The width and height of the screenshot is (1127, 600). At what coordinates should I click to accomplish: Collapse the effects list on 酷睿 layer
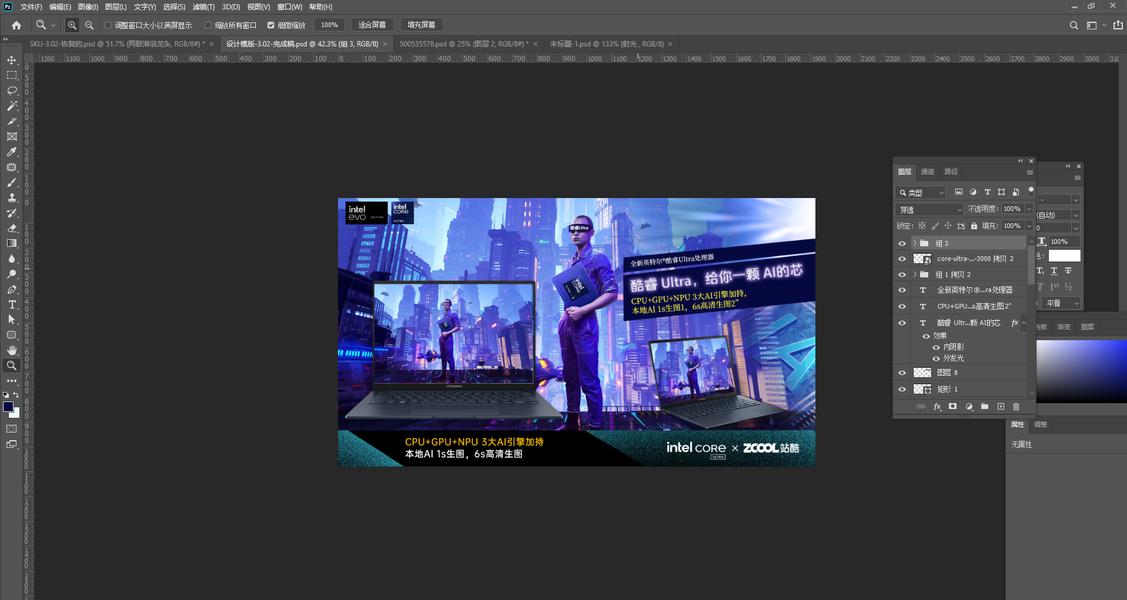pos(1024,323)
